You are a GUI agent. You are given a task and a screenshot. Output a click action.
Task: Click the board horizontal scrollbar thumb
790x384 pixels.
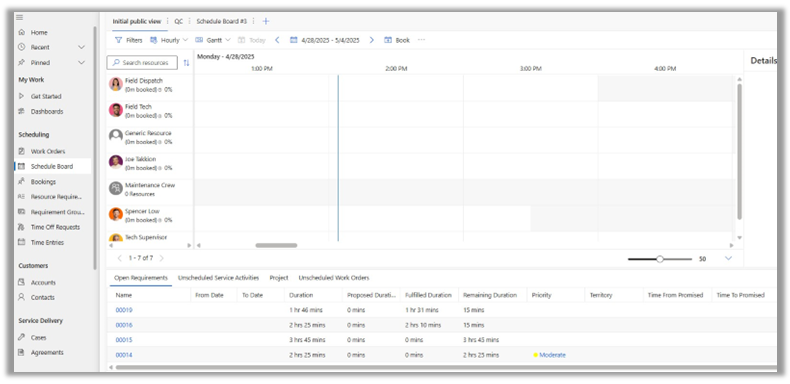coord(276,245)
